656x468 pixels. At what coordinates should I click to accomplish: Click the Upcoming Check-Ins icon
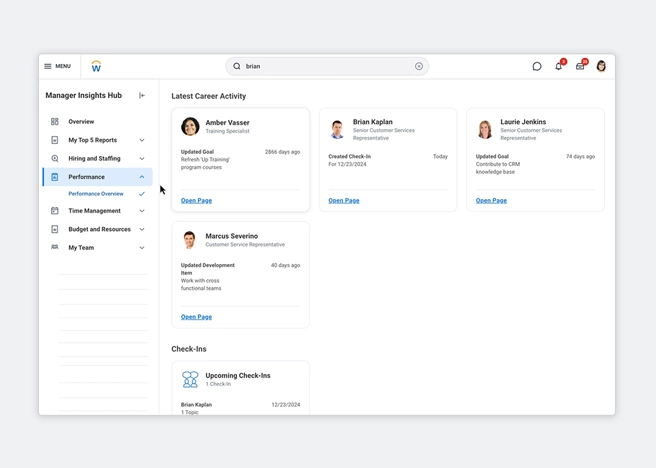point(190,379)
